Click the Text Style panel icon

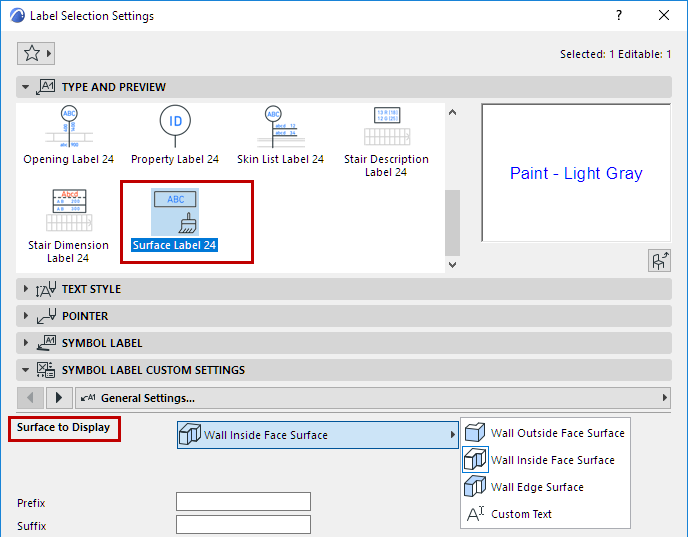click(46, 289)
